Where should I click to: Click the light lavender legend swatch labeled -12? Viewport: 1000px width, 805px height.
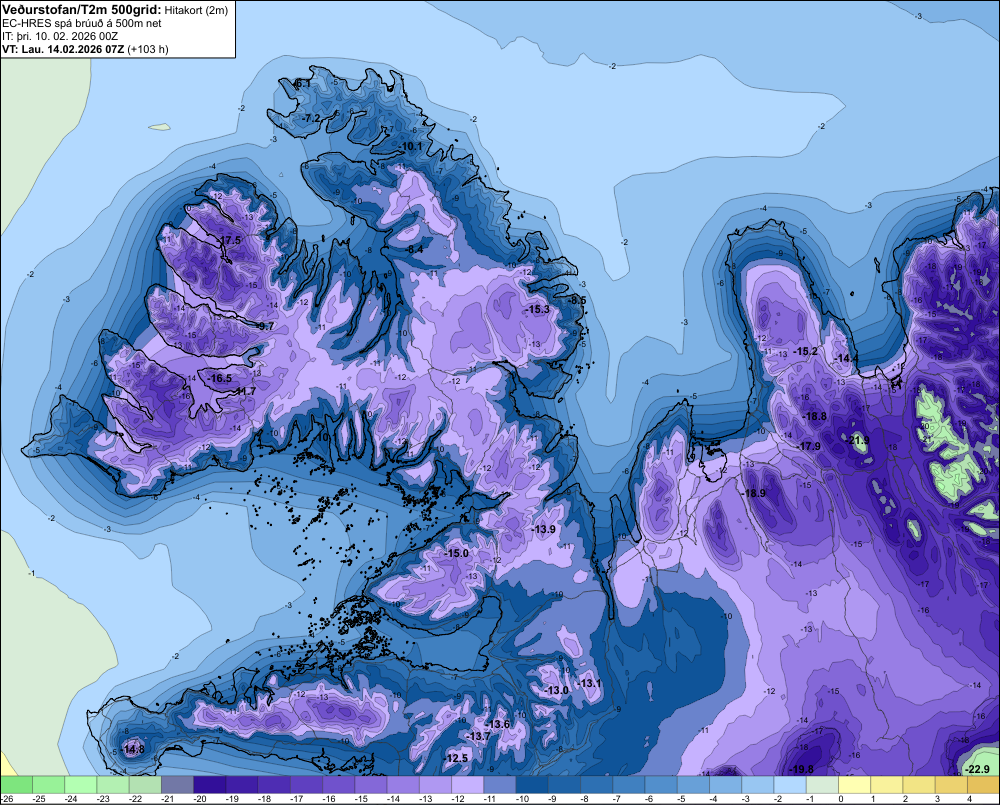pos(467,784)
